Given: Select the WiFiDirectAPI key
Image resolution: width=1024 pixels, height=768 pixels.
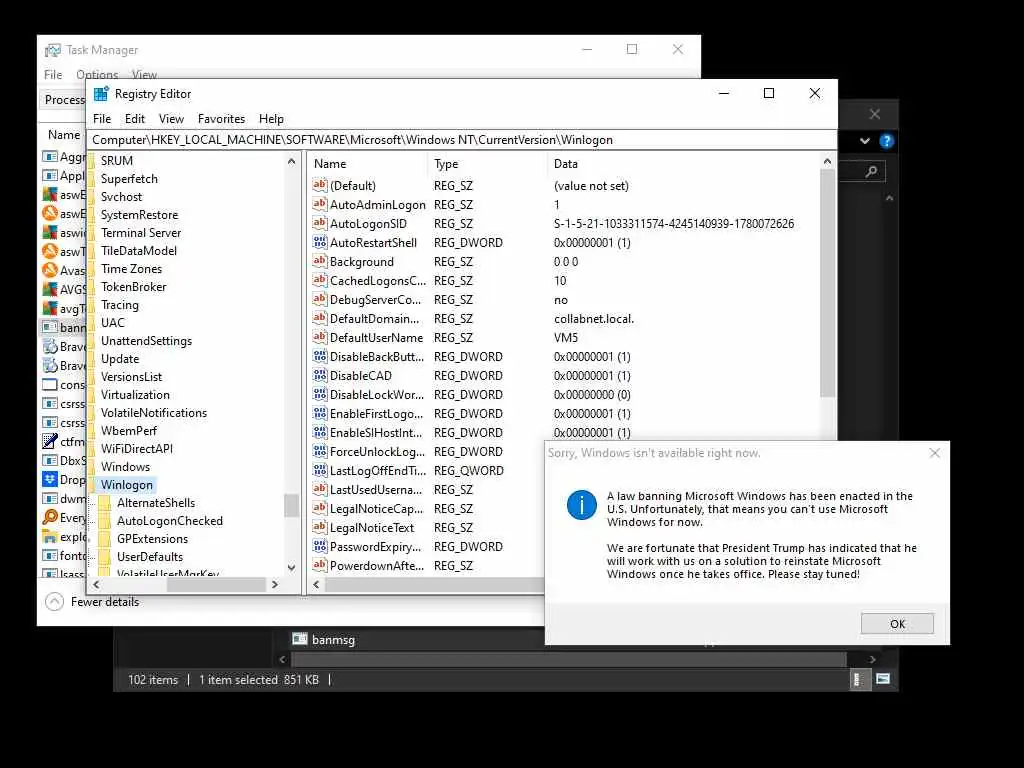Looking at the screenshot, I should (136, 449).
